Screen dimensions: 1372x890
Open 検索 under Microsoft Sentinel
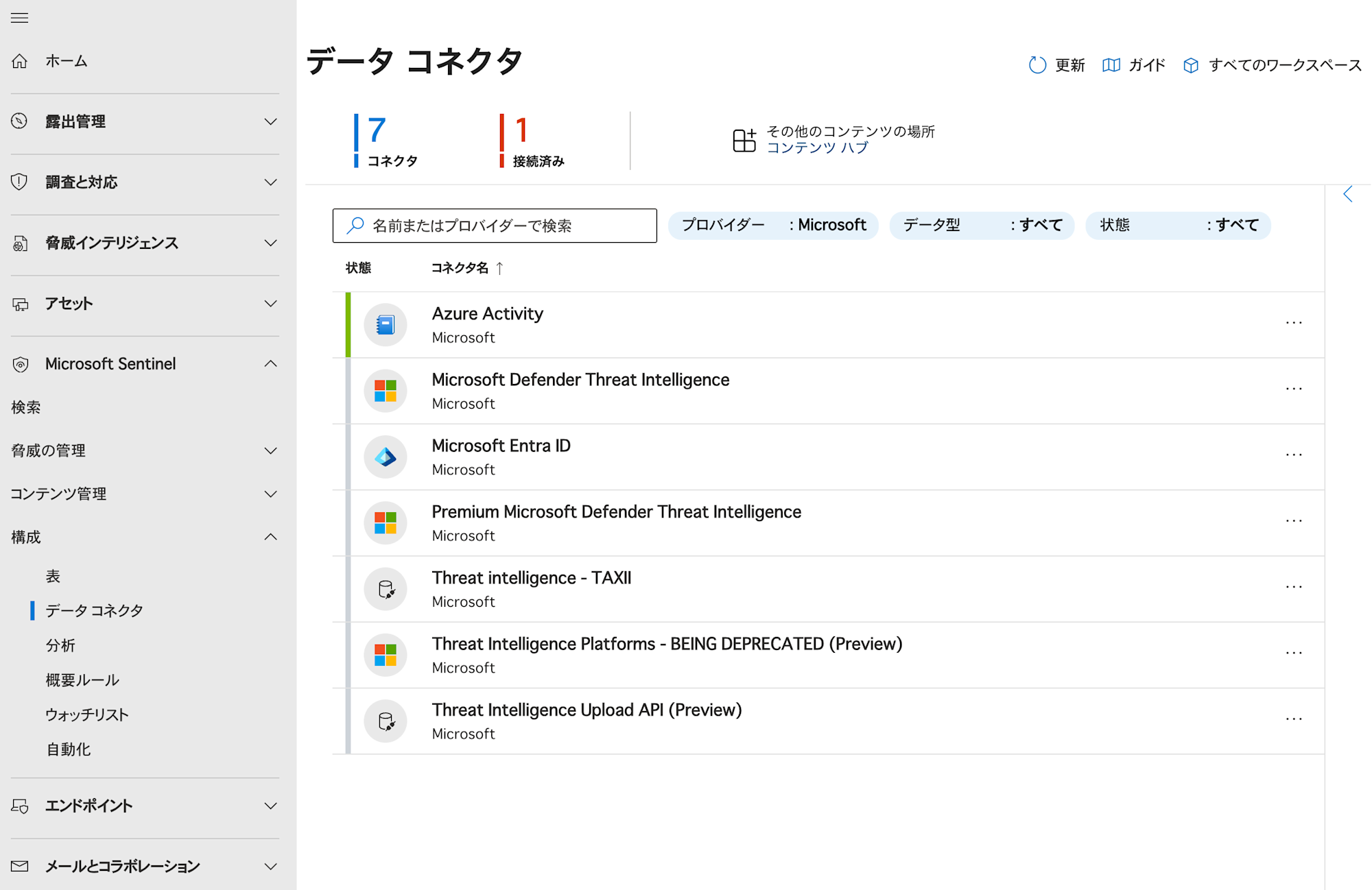[26, 407]
